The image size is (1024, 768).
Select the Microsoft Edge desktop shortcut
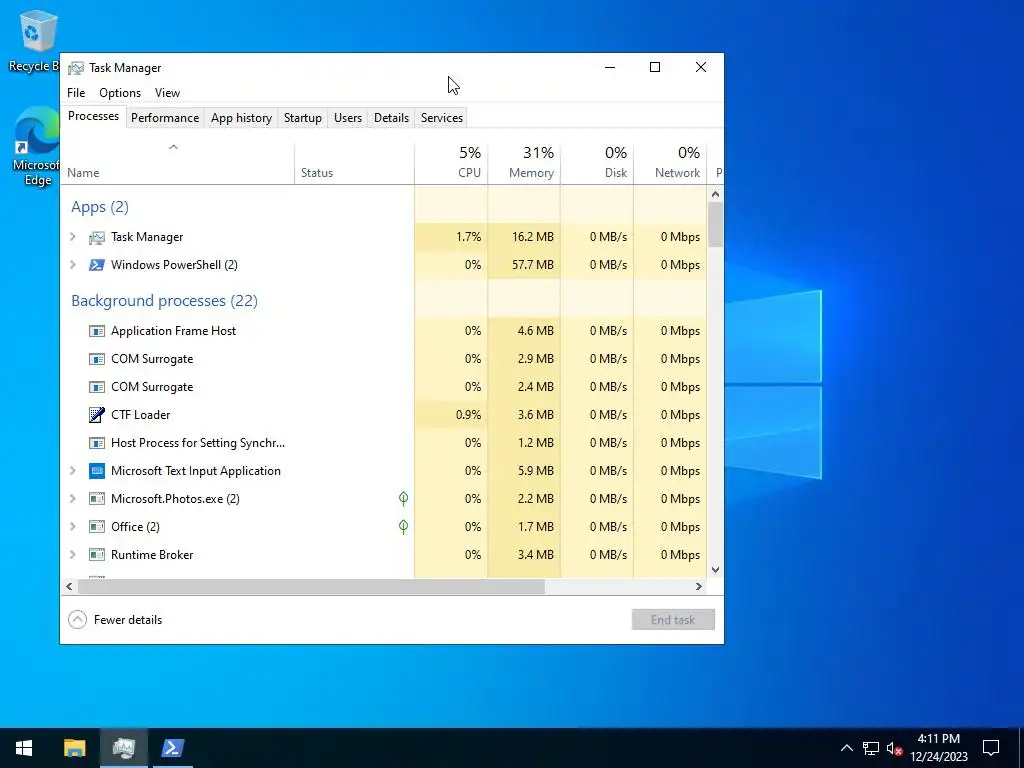[37, 147]
